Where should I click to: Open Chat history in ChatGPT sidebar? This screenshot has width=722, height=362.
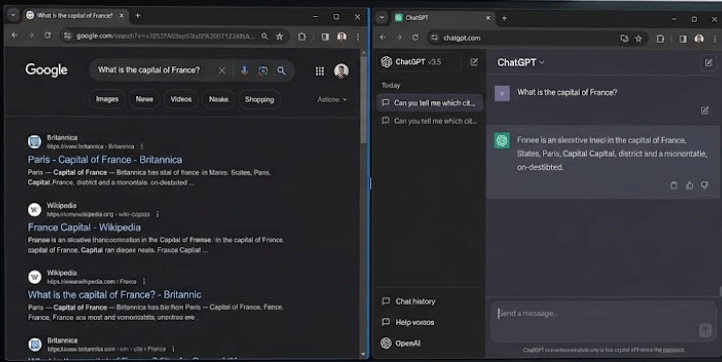tap(409, 301)
